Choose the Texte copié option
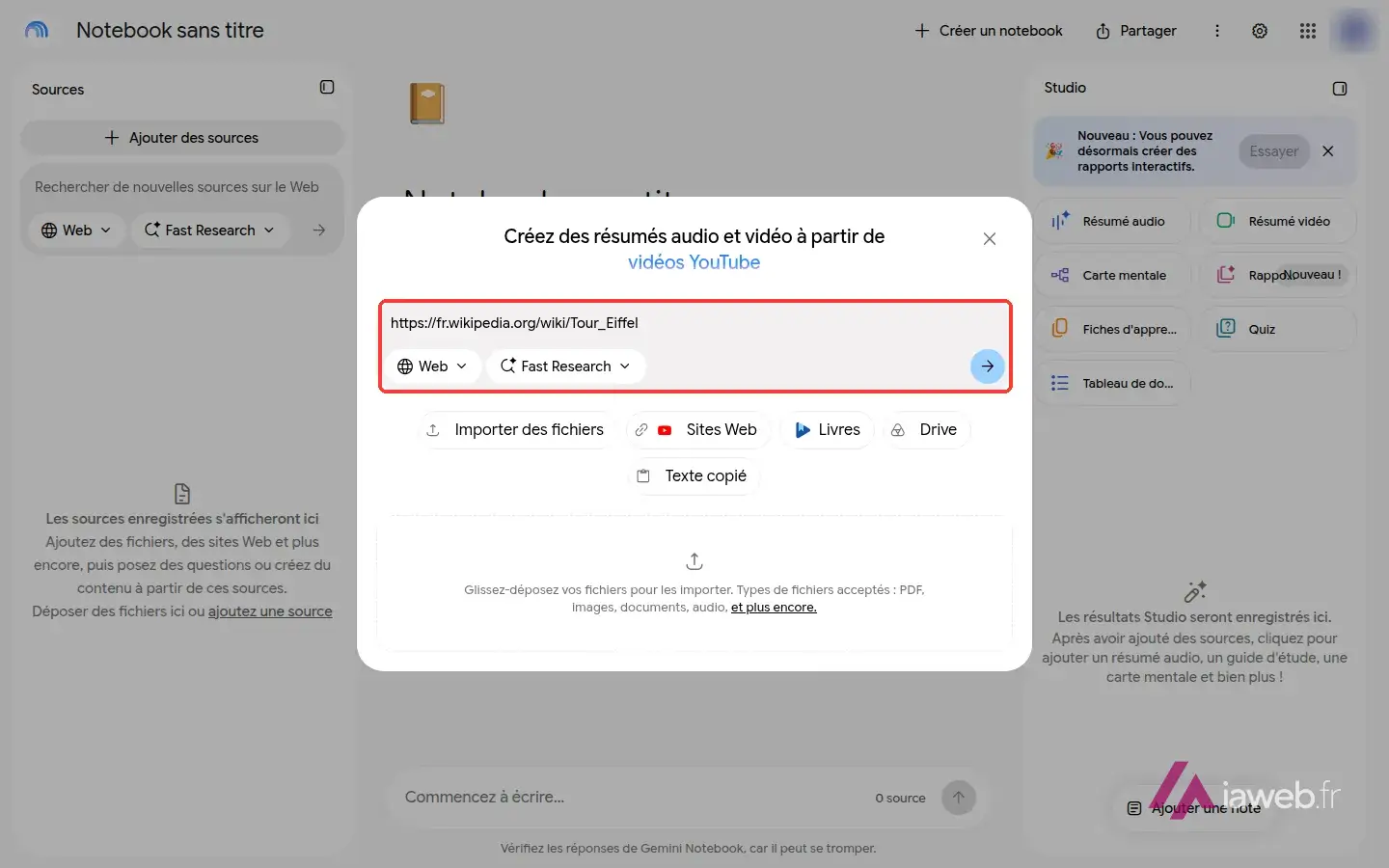Viewport: 1389px width, 868px height. tap(694, 476)
